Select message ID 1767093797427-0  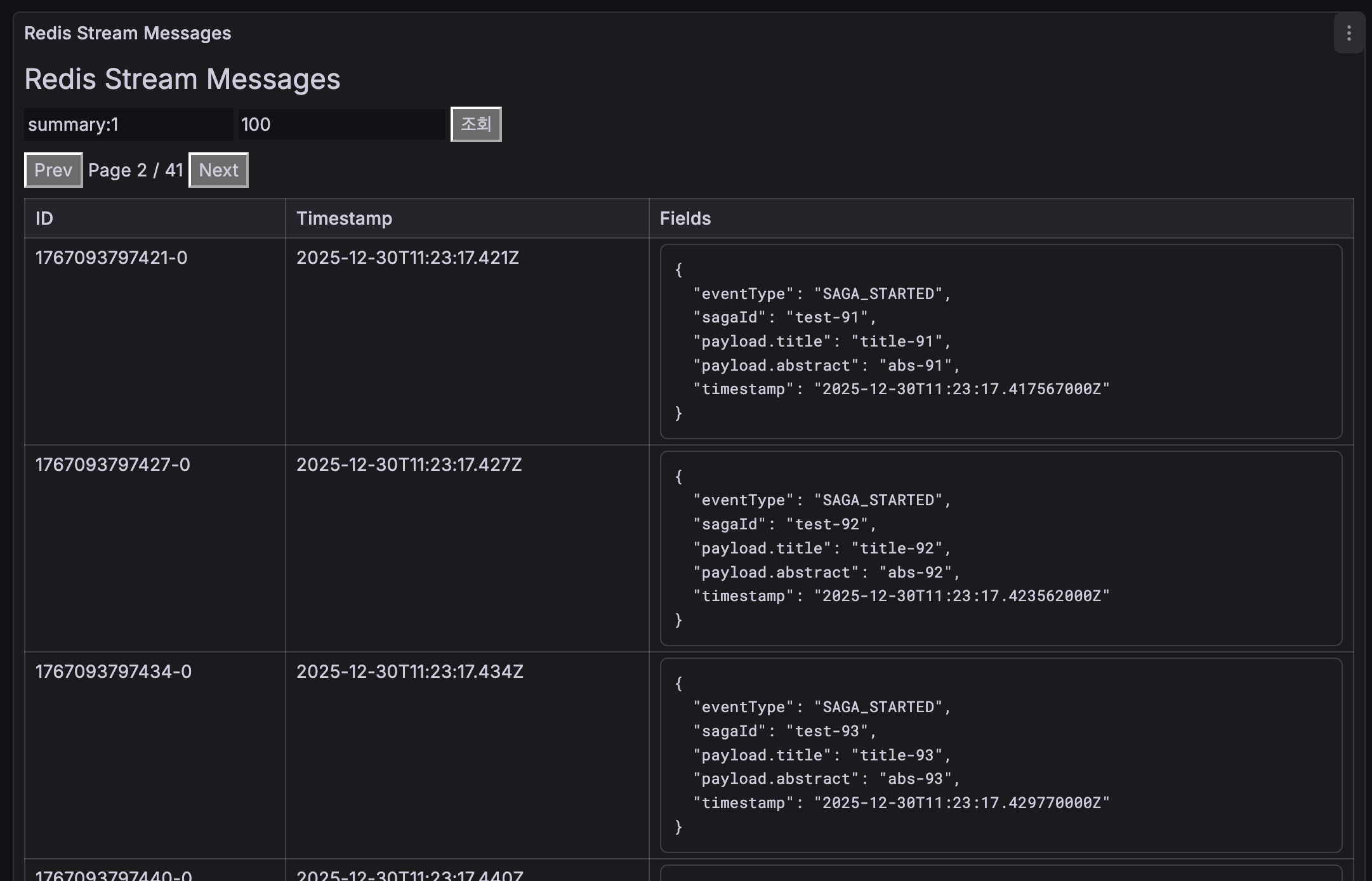pos(113,465)
